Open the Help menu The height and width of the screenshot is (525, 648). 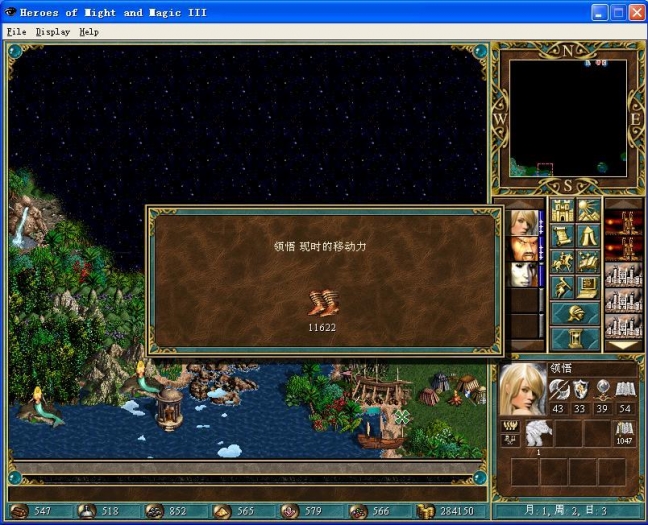click(89, 32)
